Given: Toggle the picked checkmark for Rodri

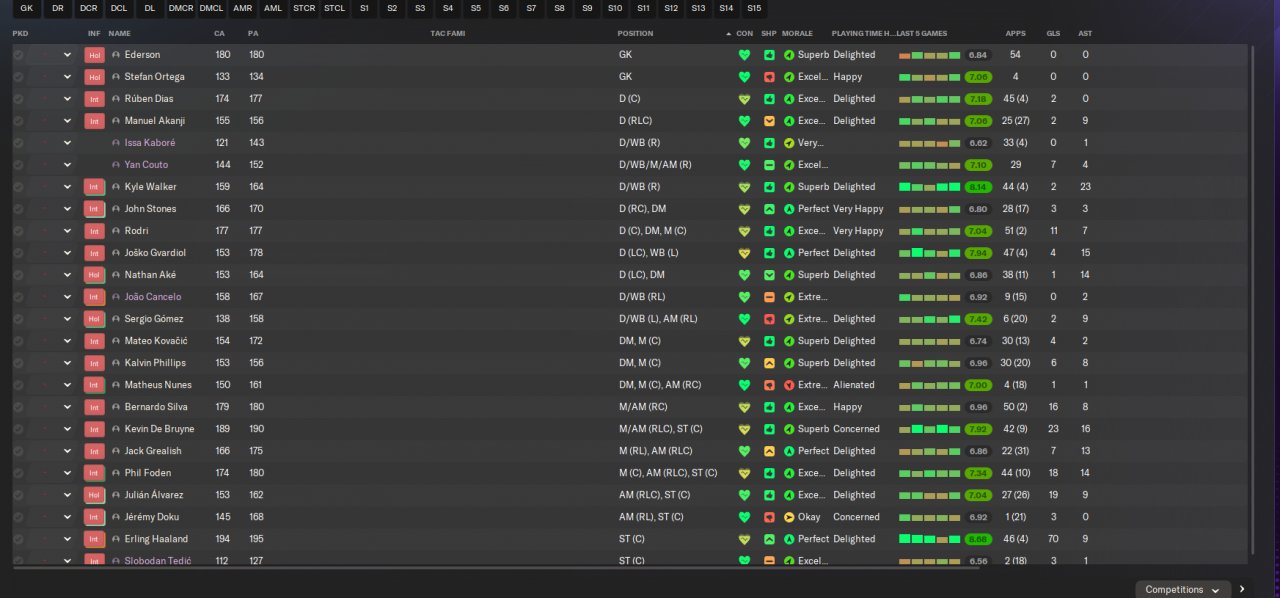Looking at the screenshot, I should click(18, 231).
